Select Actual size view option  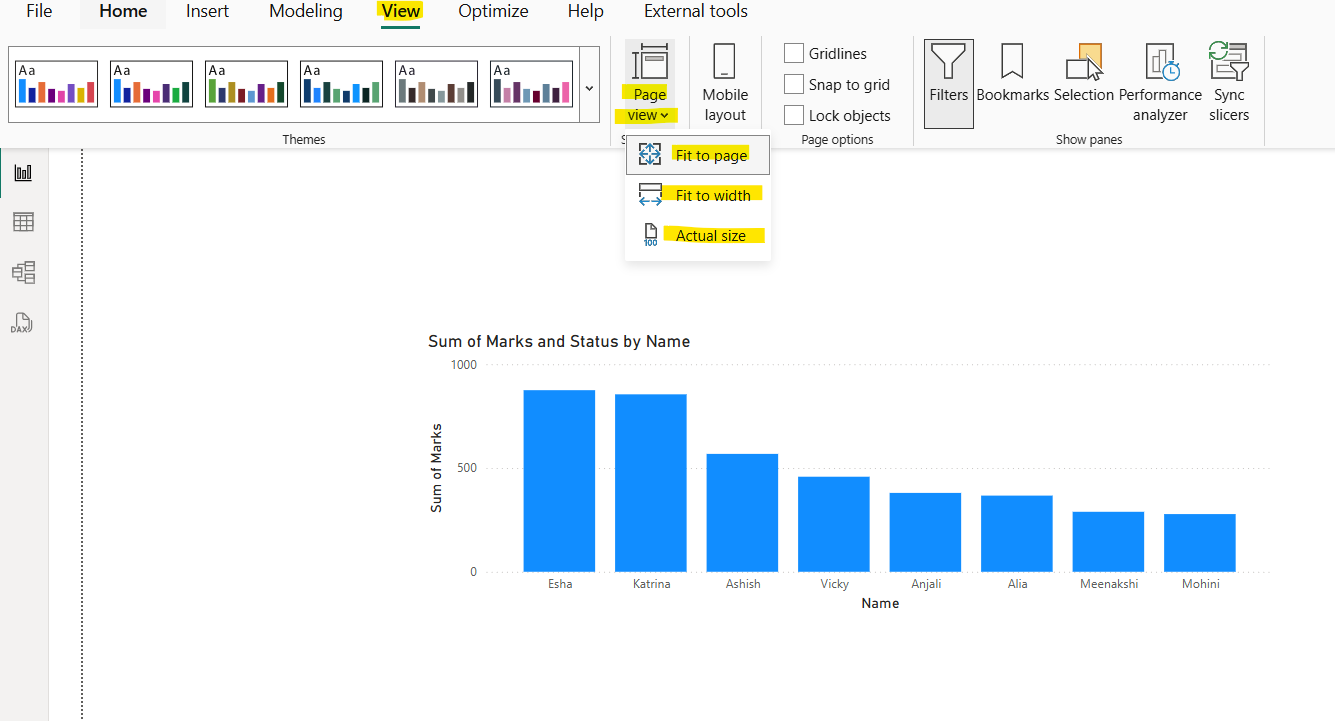(711, 234)
